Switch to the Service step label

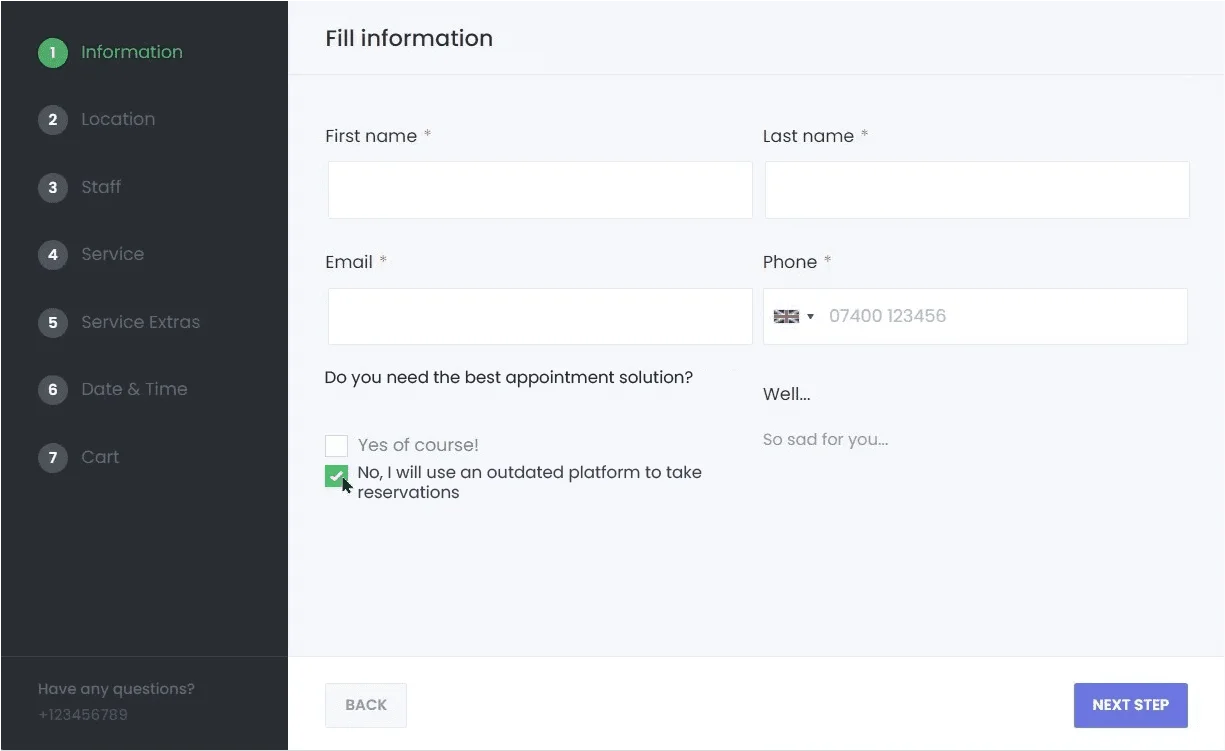pyautogui.click(x=112, y=254)
